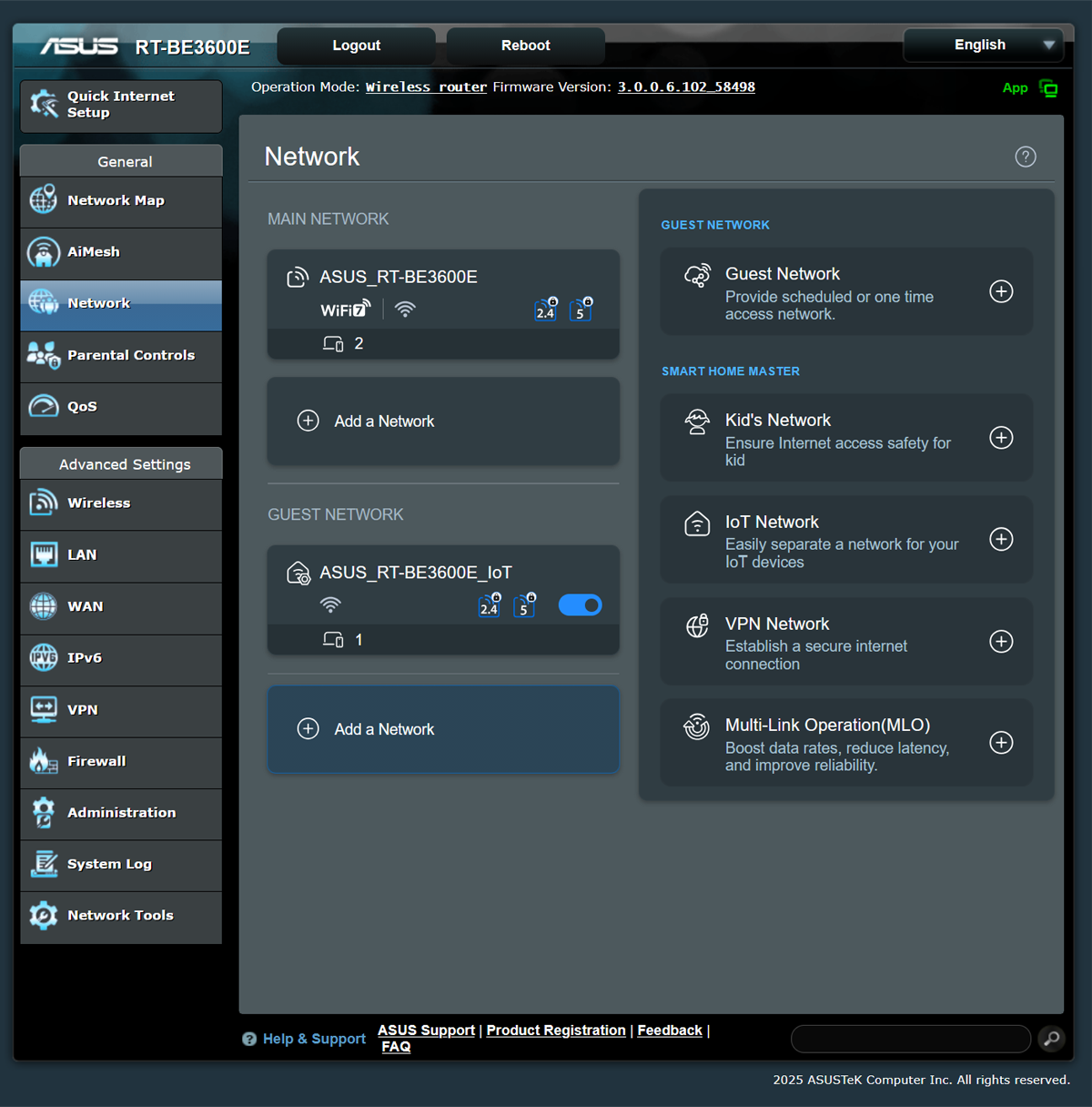Click the App text label

point(1015,88)
